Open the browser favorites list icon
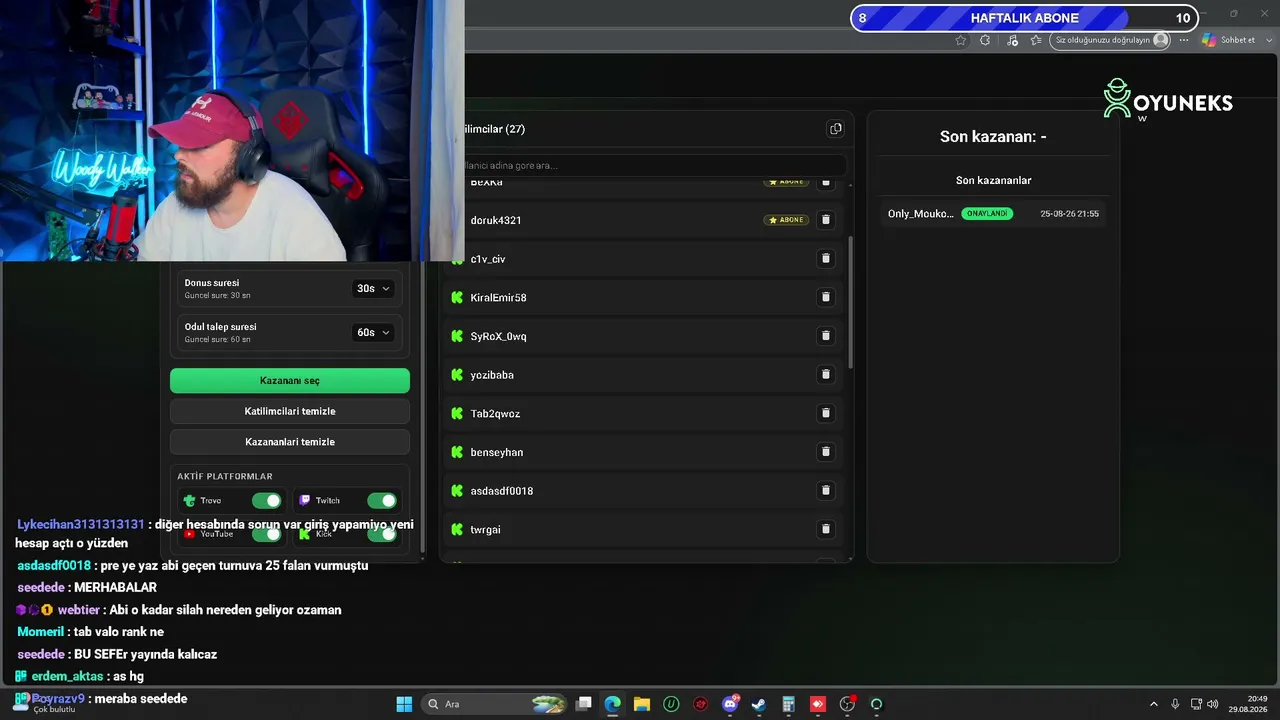The width and height of the screenshot is (1280, 720). [1036, 40]
